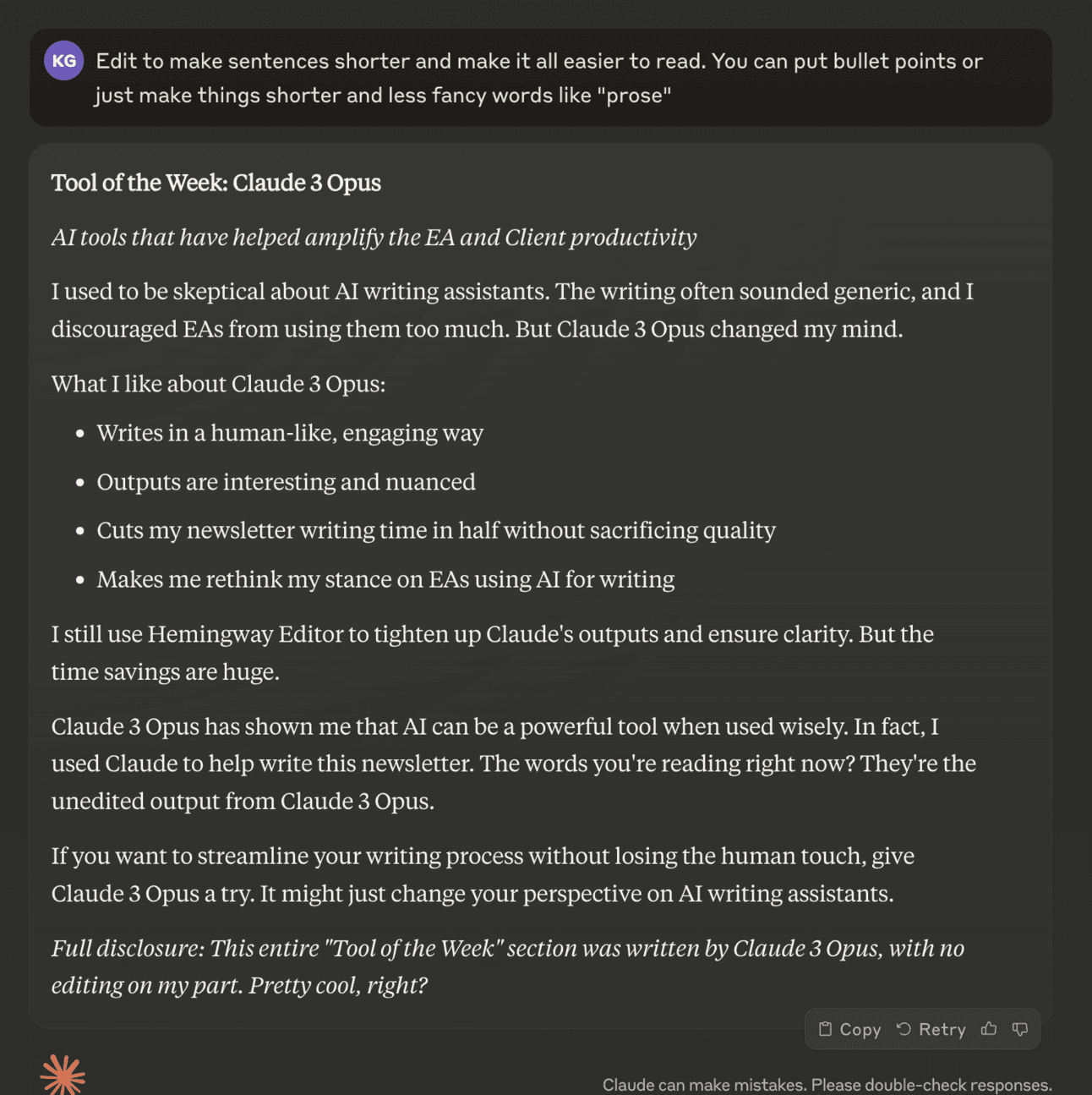The height and width of the screenshot is (1095, 1092).
Task: Click the Hemingway Editor paragraph
Action: pos(492,652)
